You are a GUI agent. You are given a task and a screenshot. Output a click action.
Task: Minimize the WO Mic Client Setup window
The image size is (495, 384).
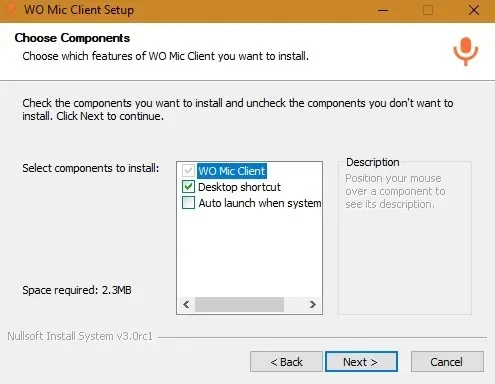click(383, 10)
